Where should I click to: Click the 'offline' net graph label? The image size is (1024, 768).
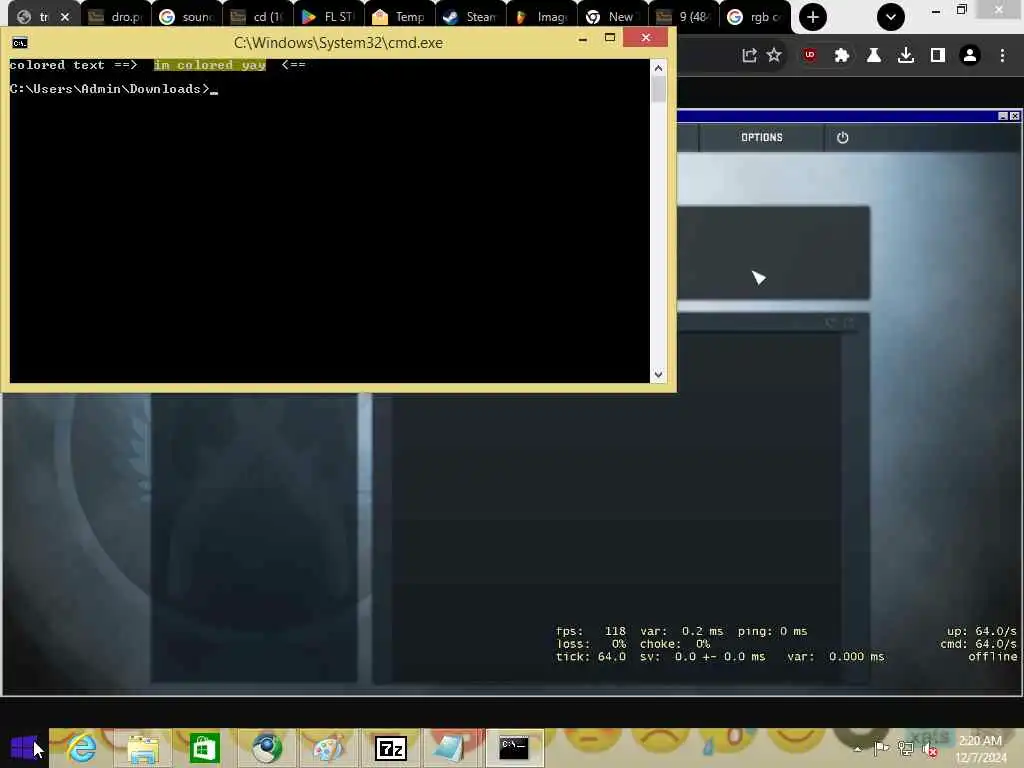993,656
